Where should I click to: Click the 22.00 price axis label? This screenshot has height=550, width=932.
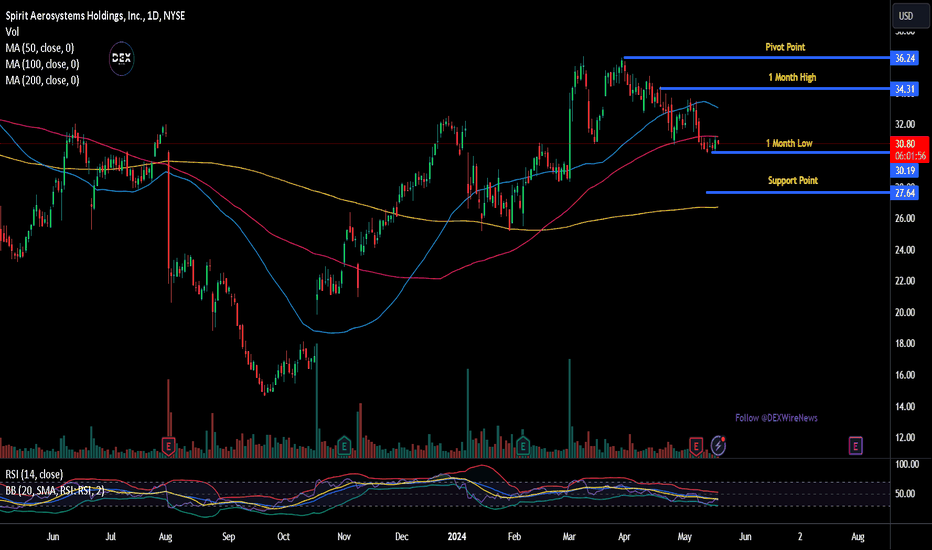click(x=905, y=281)
